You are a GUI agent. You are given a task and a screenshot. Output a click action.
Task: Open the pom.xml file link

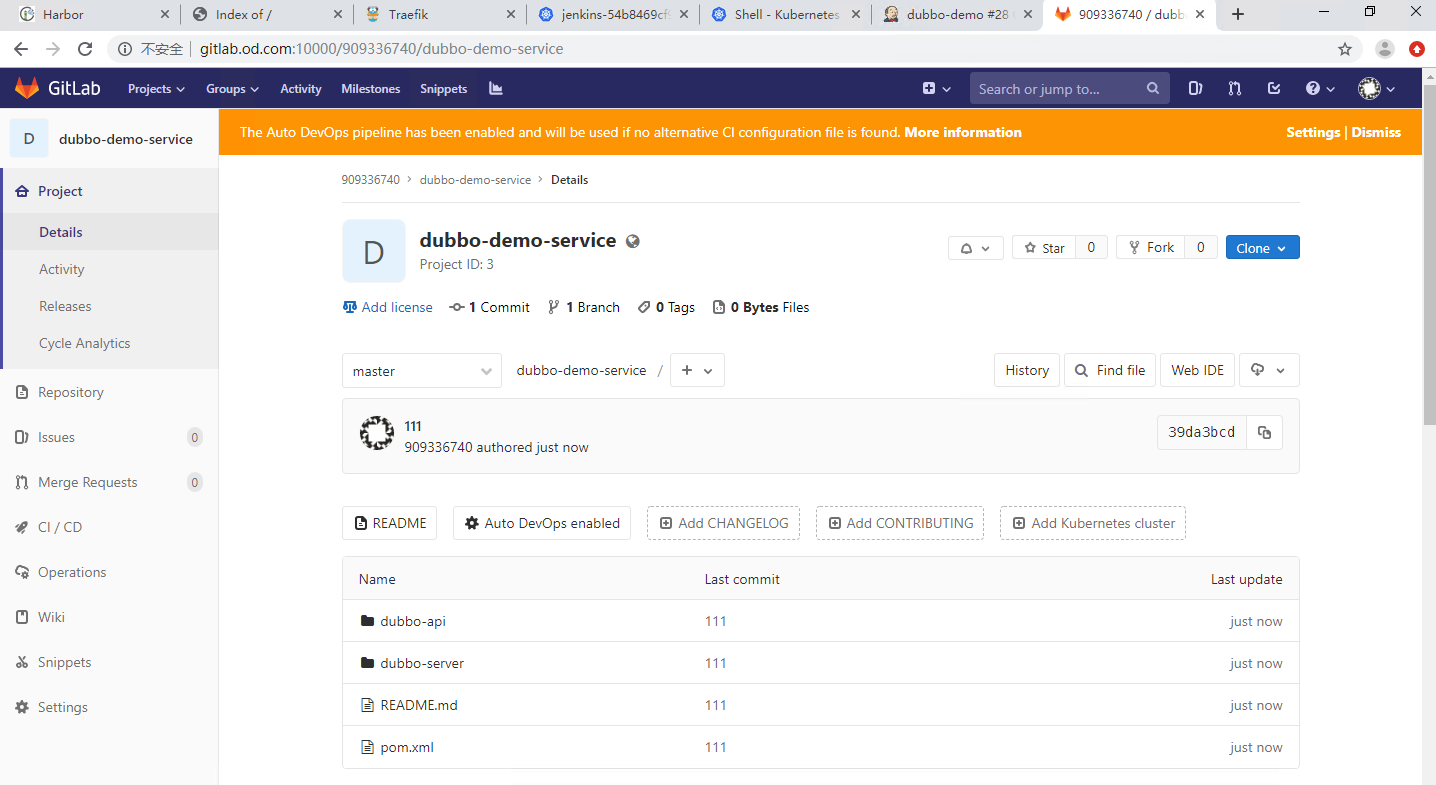(x=407, y=747)
